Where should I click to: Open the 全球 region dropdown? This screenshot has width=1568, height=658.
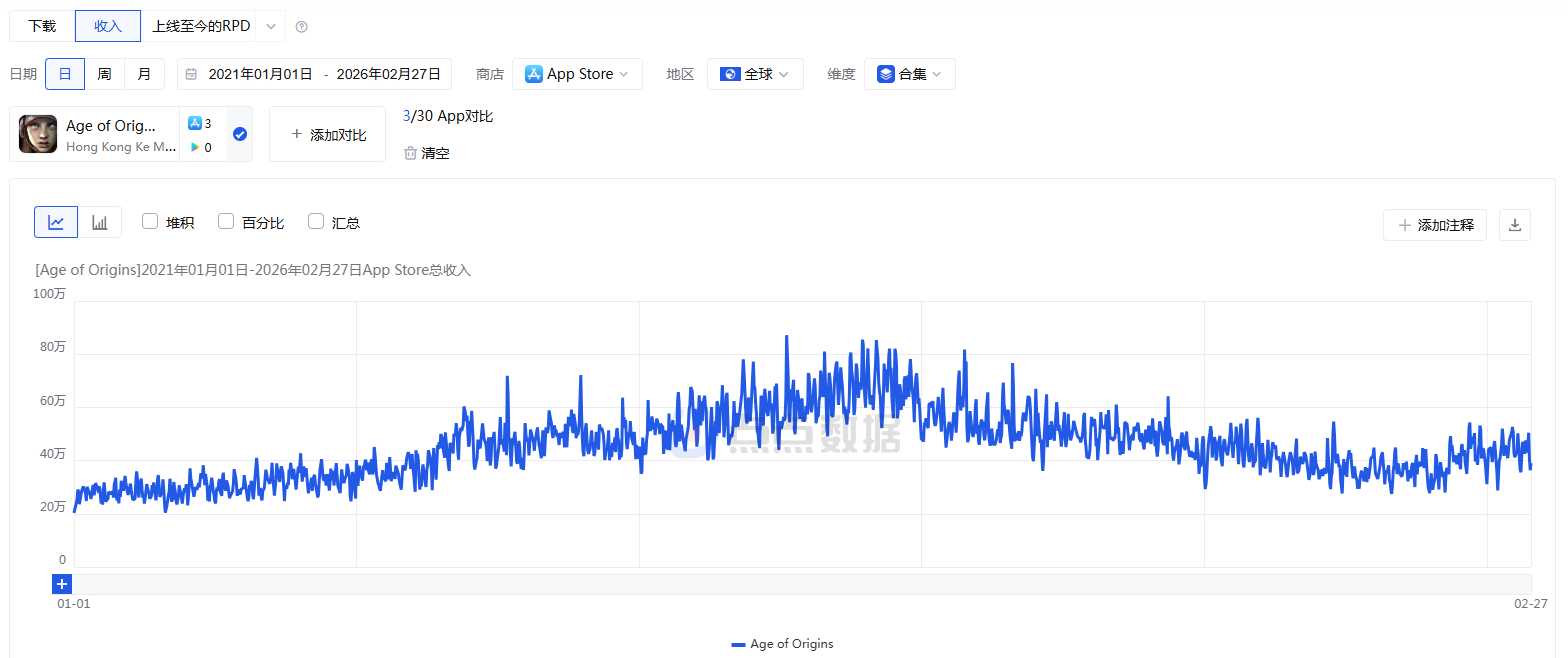point(755,74)
